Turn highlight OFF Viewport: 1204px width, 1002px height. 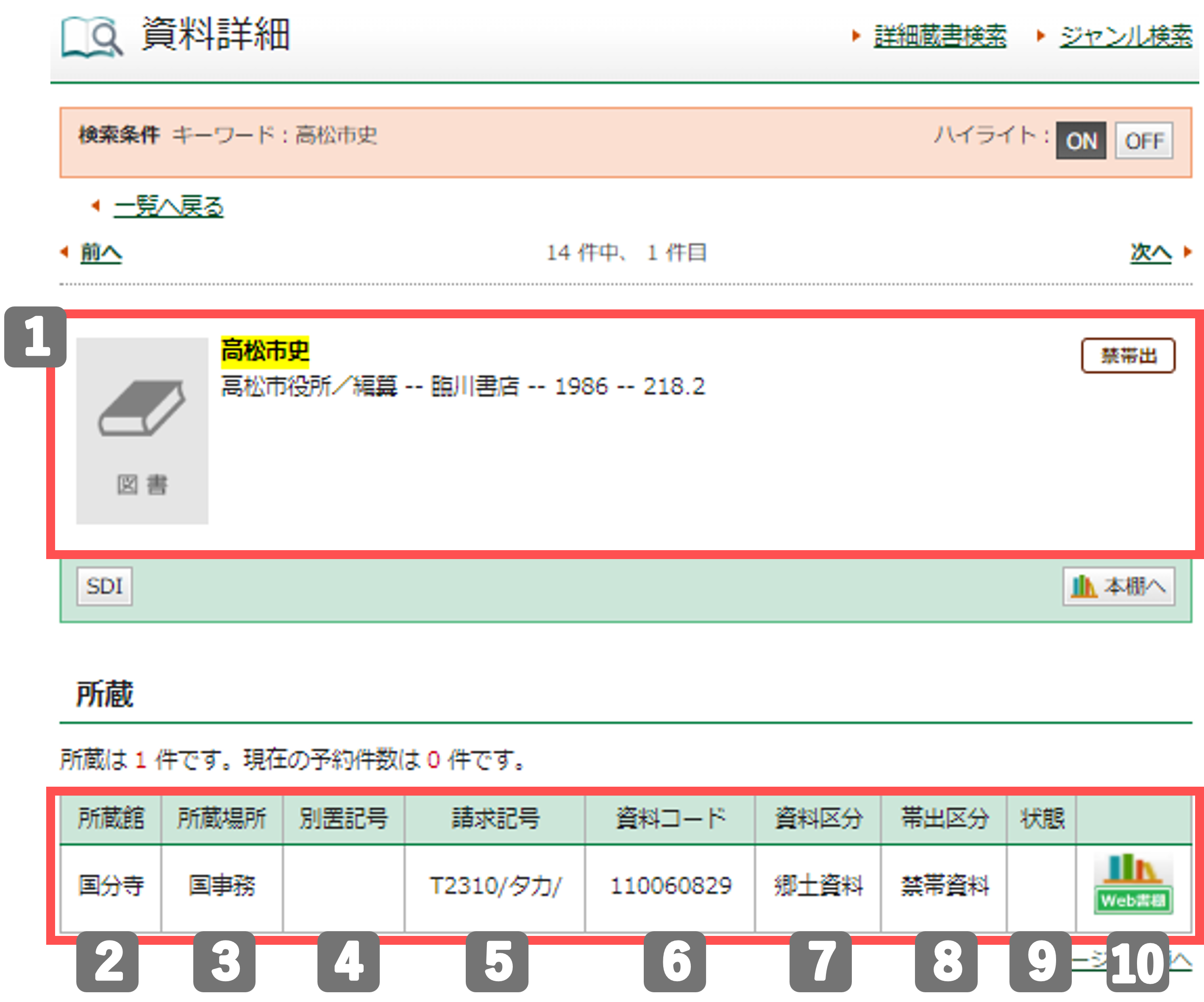(x=1144, y=141)
